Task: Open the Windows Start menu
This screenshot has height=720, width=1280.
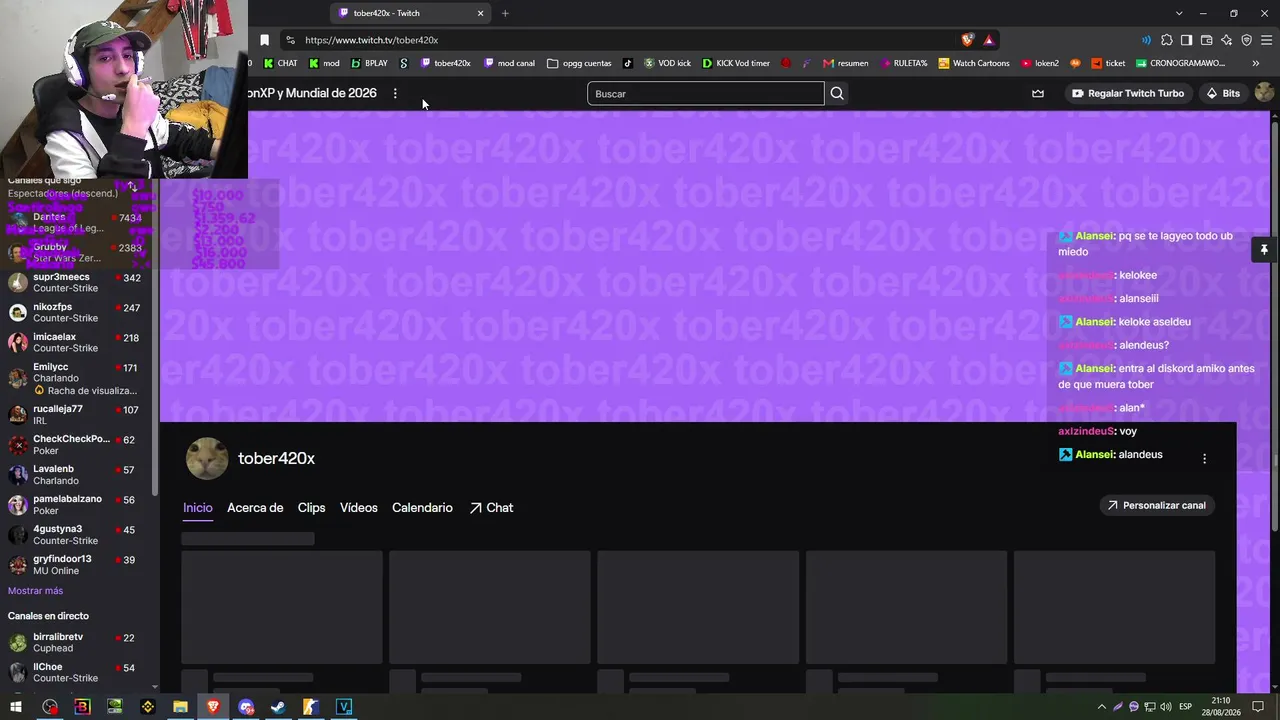Action: 16,707
